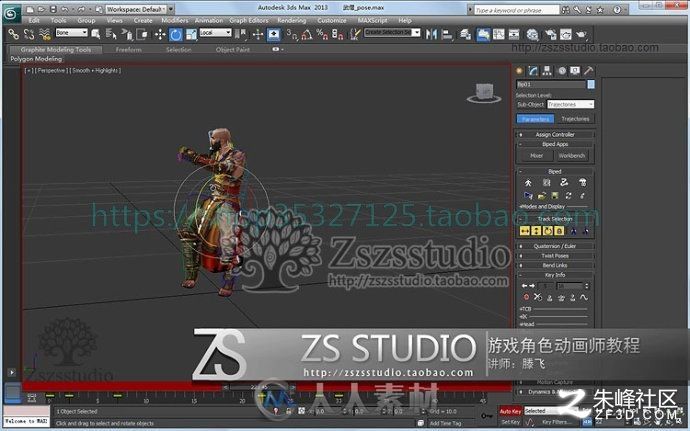
Task: Click the Parameters button
Action: 535,119
